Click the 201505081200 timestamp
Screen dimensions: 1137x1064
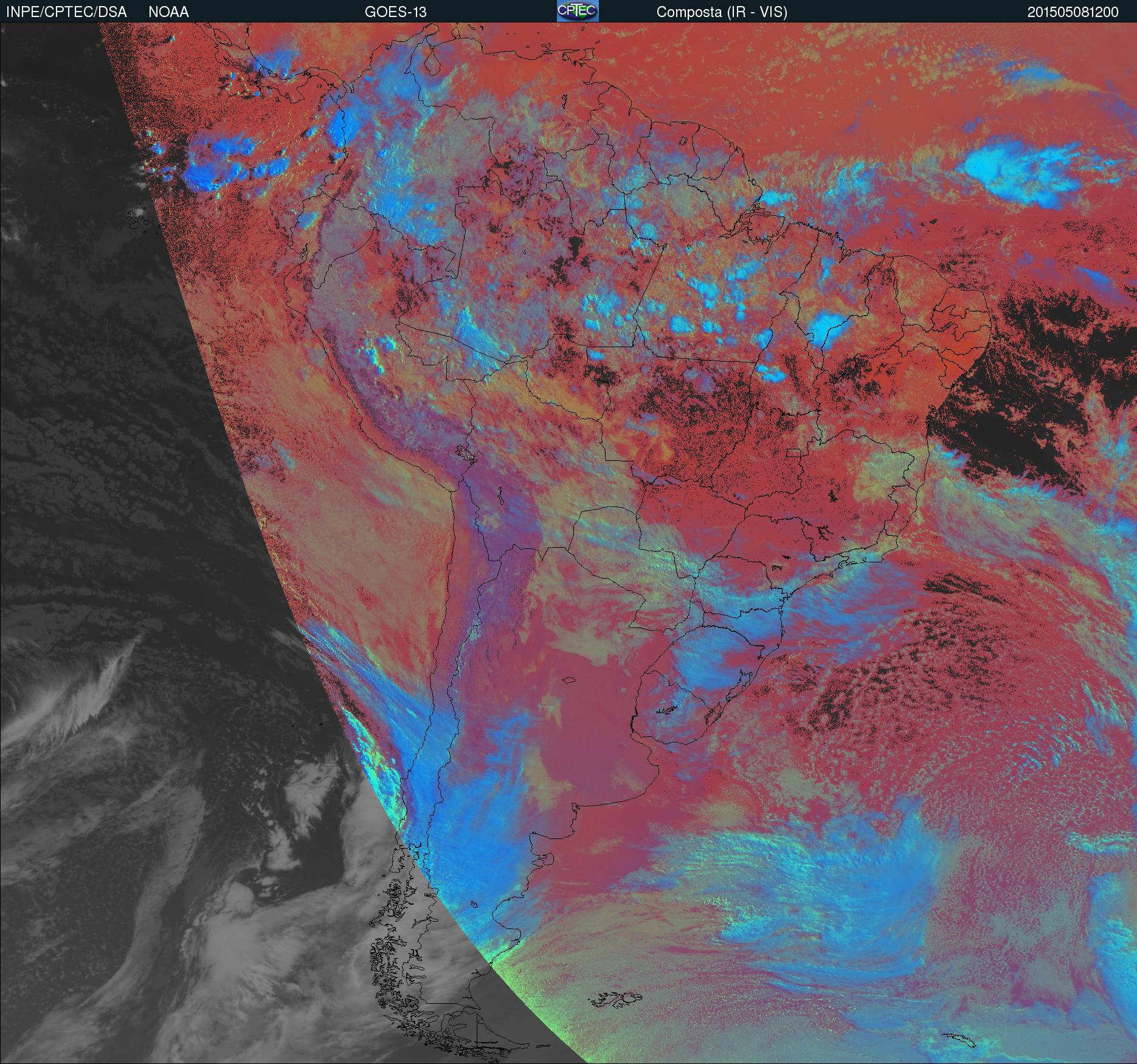(1073, 12)
